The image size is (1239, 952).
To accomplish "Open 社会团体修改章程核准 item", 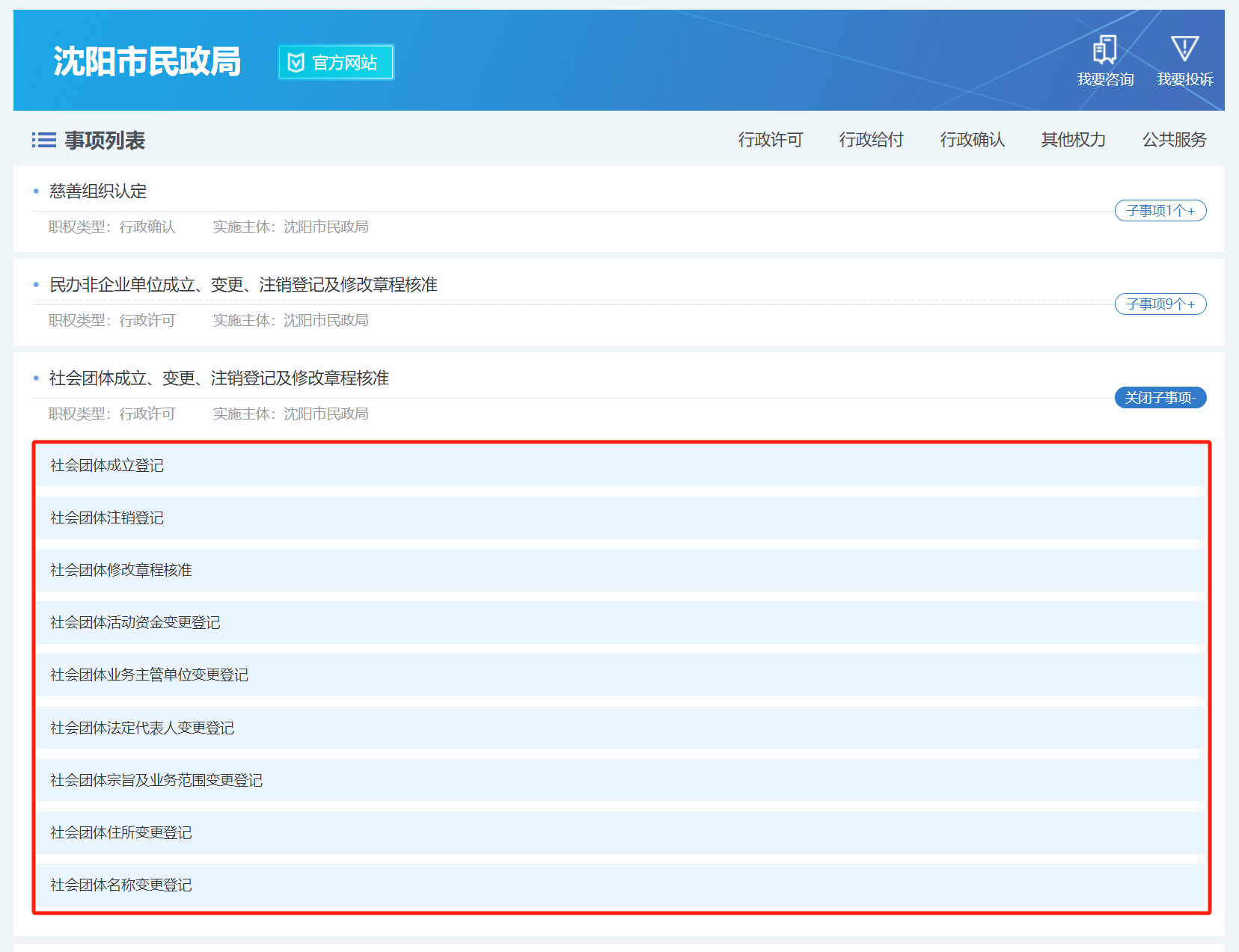I will (x=121, y=571).
